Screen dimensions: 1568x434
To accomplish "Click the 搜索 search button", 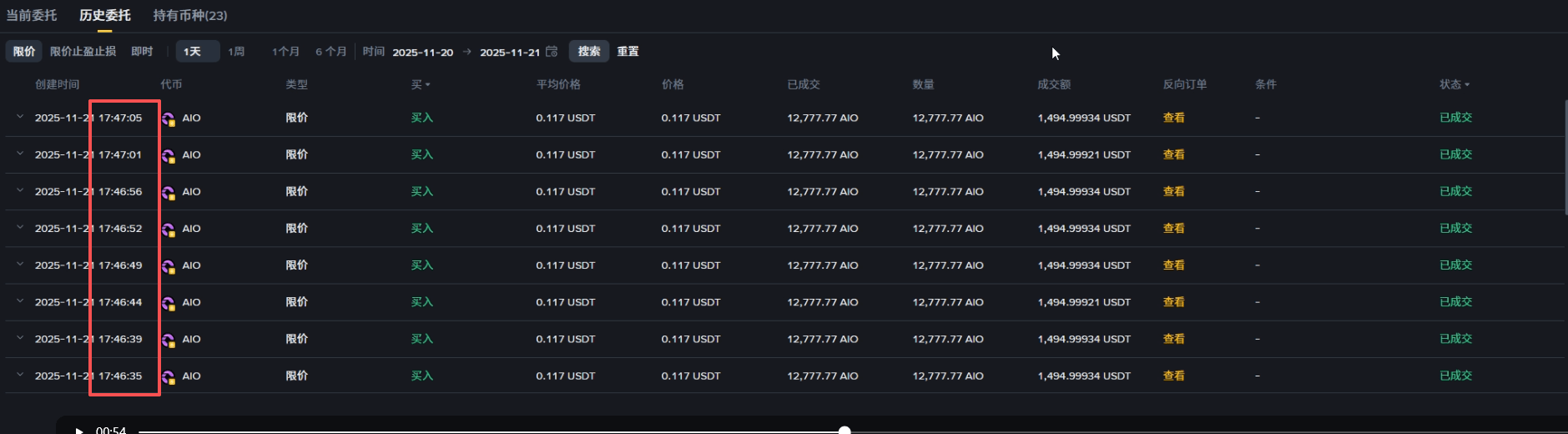I will 589,52.
